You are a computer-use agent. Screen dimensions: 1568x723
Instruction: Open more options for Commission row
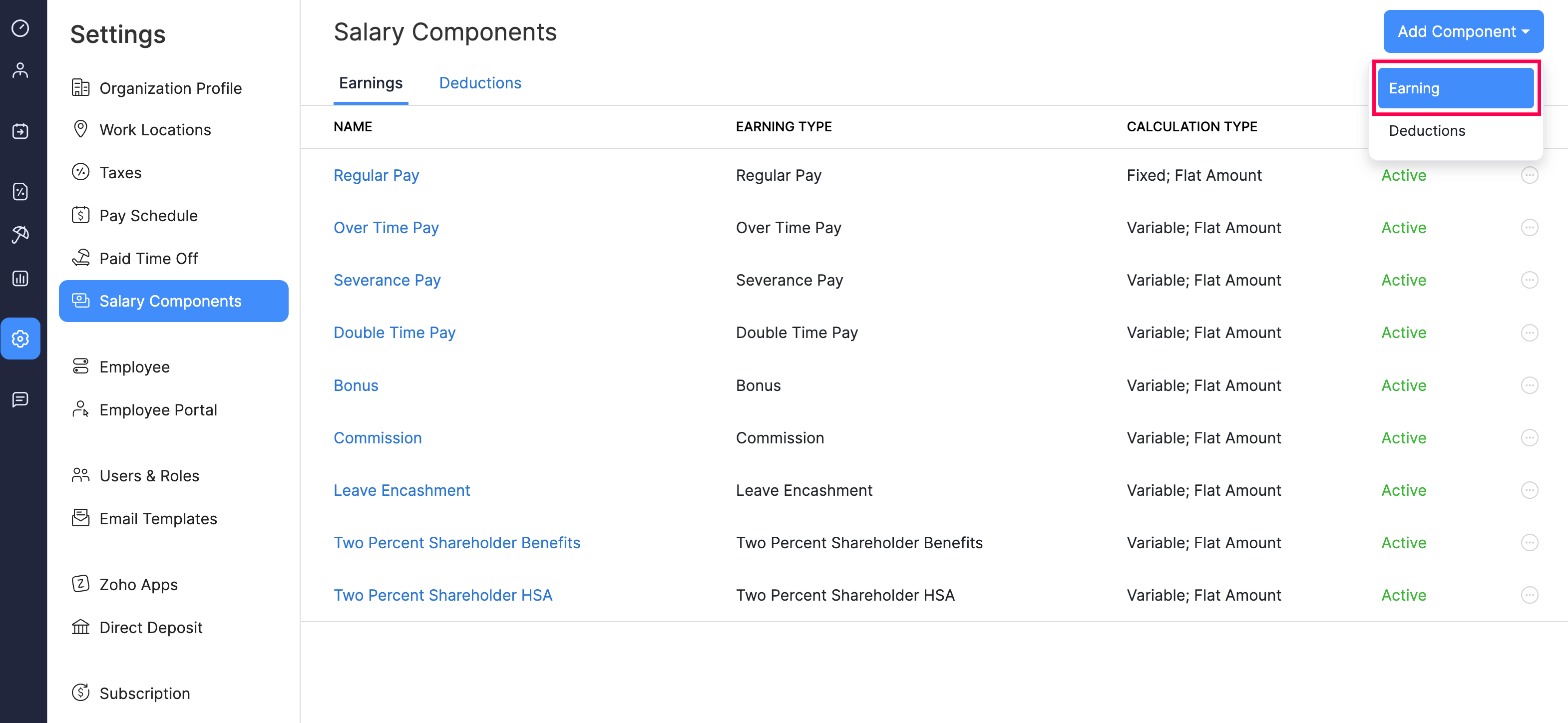1529,437
